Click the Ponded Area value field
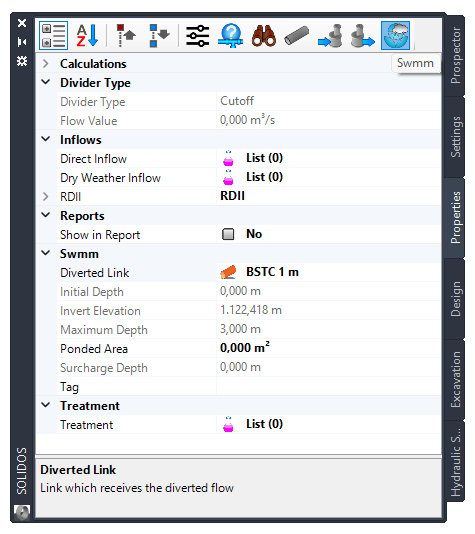Viewport: 475px width, 534px height. (329, 348)
